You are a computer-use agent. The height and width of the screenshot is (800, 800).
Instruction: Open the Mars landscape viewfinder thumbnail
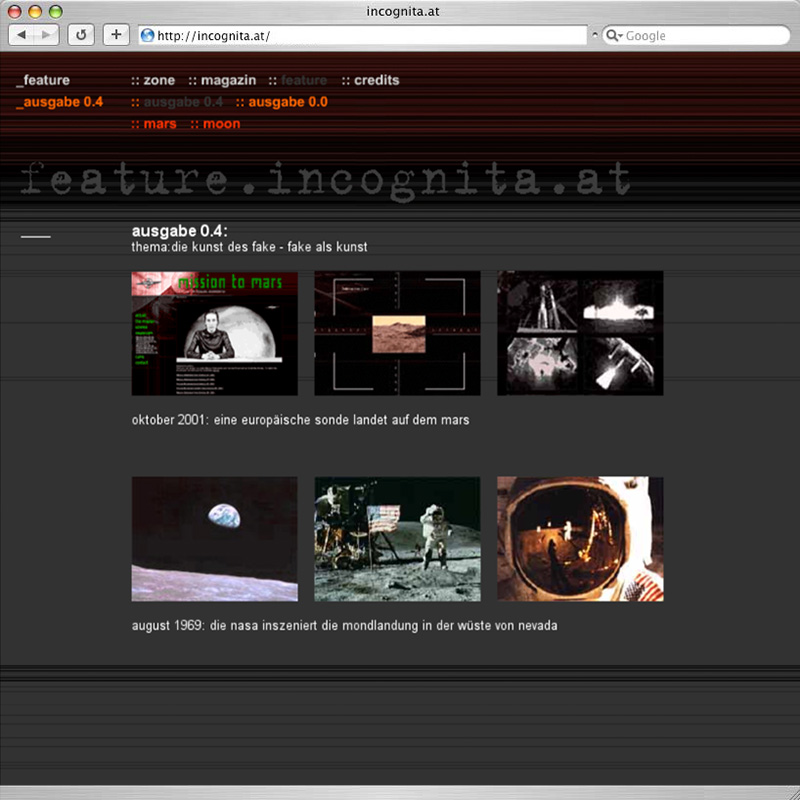pyautogui.click(x=397, y=333)
